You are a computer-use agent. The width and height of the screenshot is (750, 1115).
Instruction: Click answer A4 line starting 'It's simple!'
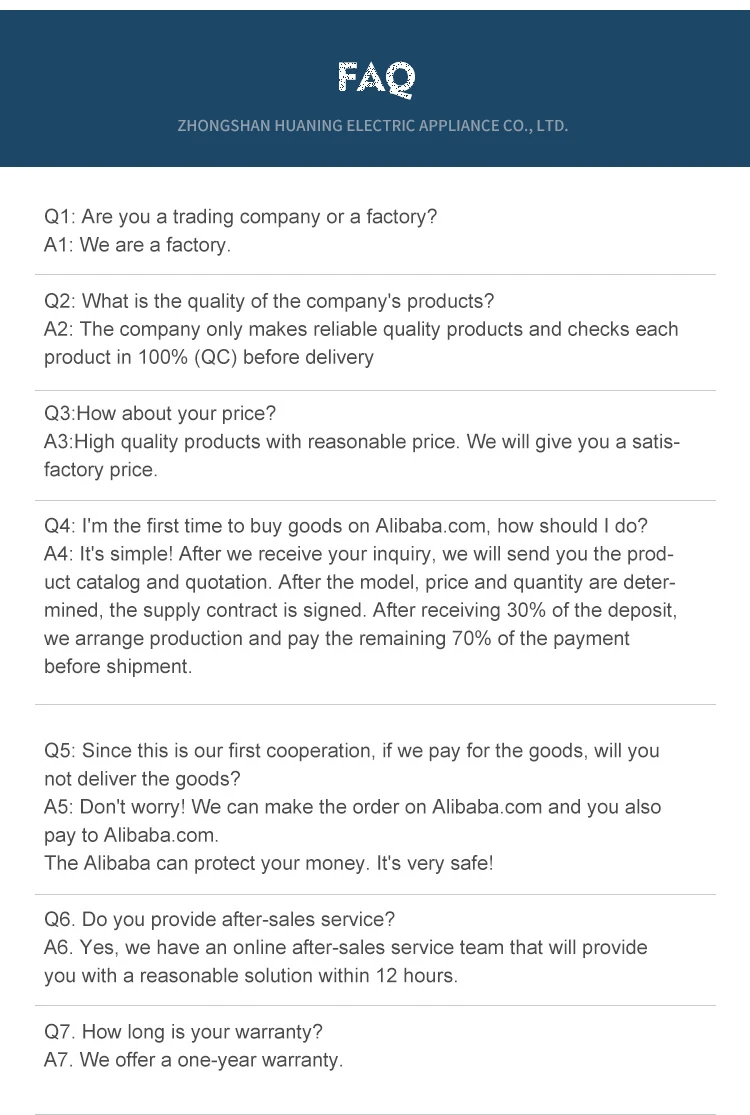coord(359,554)
